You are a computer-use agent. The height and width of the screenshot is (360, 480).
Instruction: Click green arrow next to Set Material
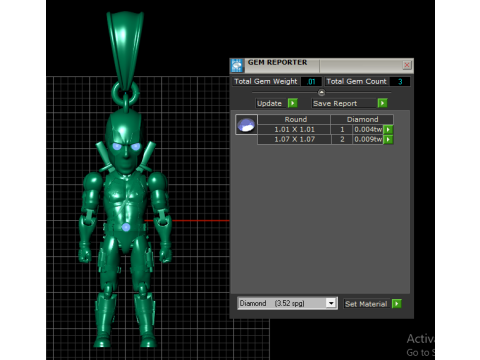coord(397,304)
